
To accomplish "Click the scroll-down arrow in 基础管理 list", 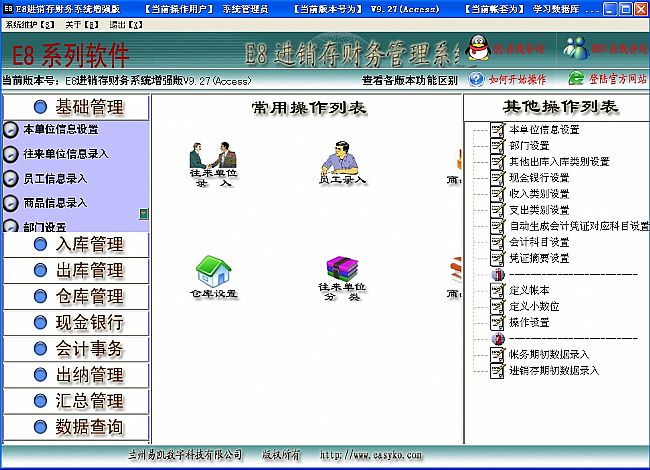I will 144,214.
